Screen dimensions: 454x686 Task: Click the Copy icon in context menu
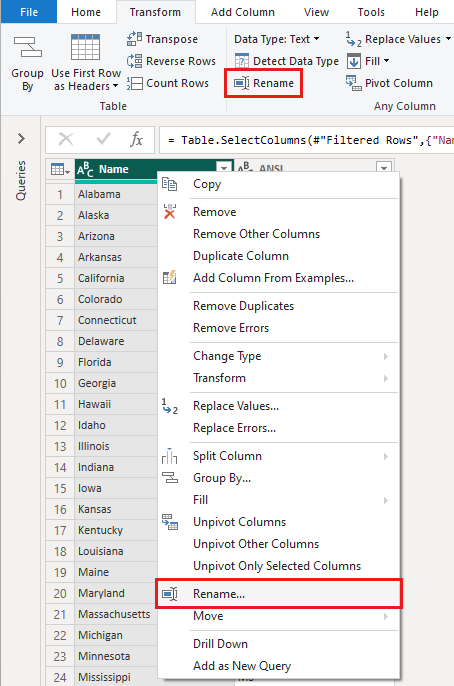[169, 184]
